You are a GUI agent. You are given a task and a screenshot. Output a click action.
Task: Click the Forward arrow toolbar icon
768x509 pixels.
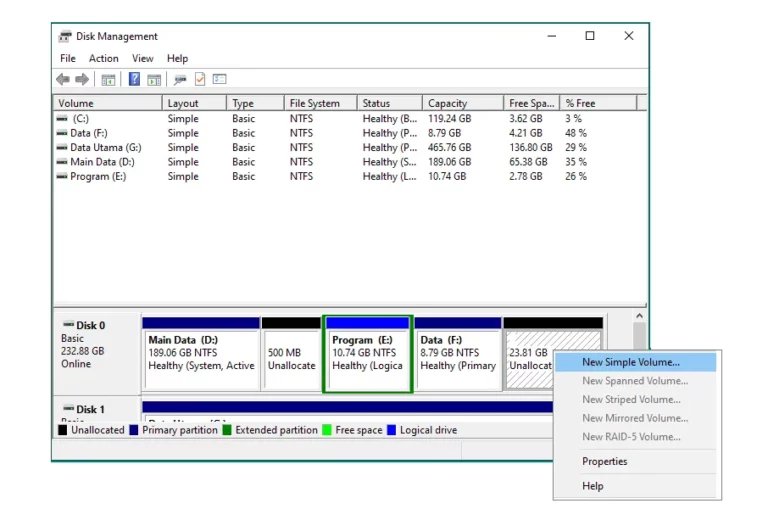(82, 79)
